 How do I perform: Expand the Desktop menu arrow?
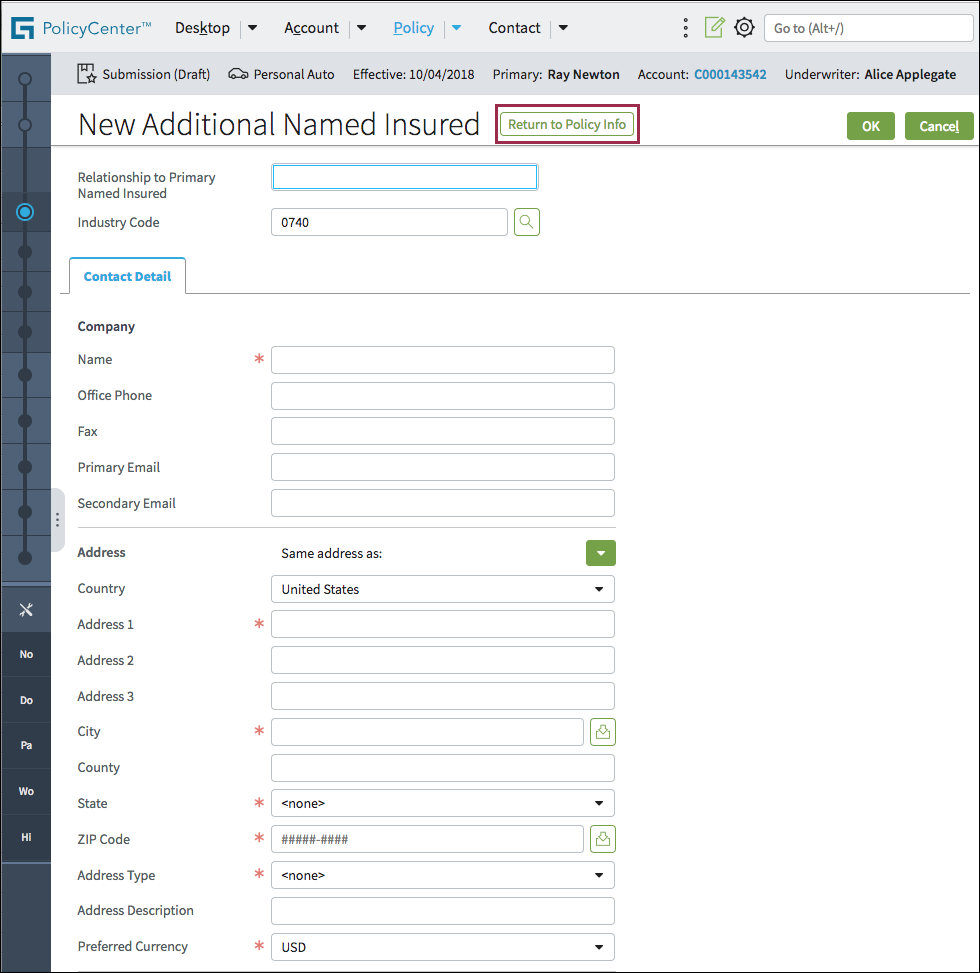point(253,28)
